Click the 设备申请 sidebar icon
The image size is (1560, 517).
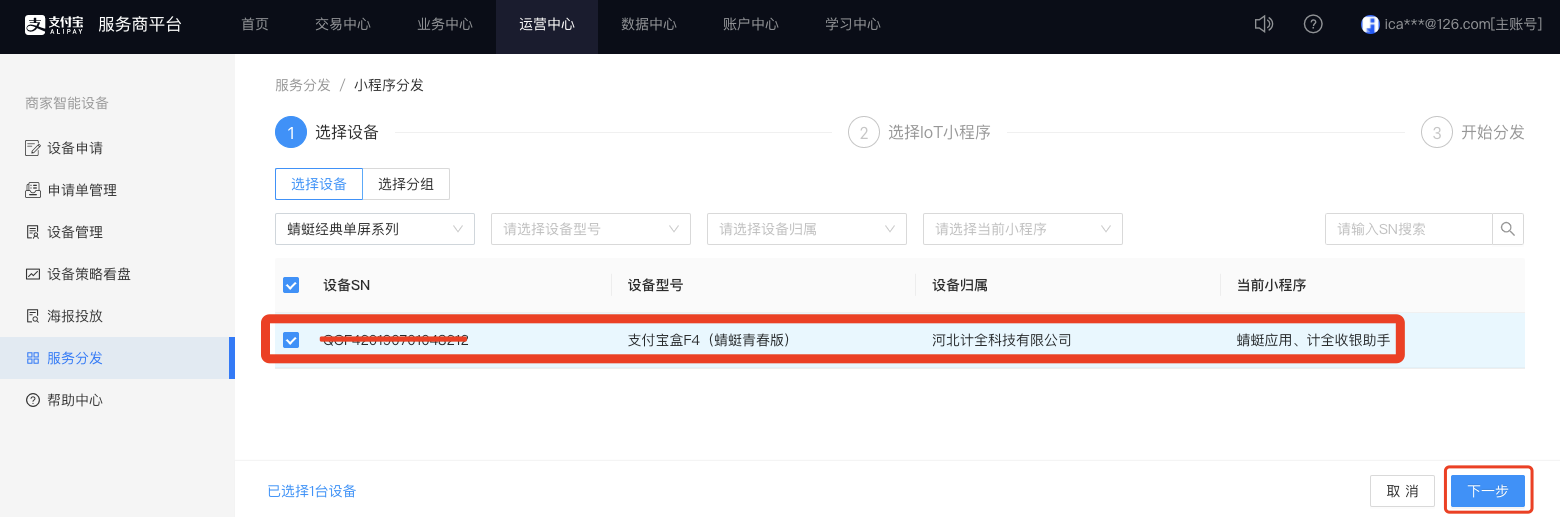[33, 148]
